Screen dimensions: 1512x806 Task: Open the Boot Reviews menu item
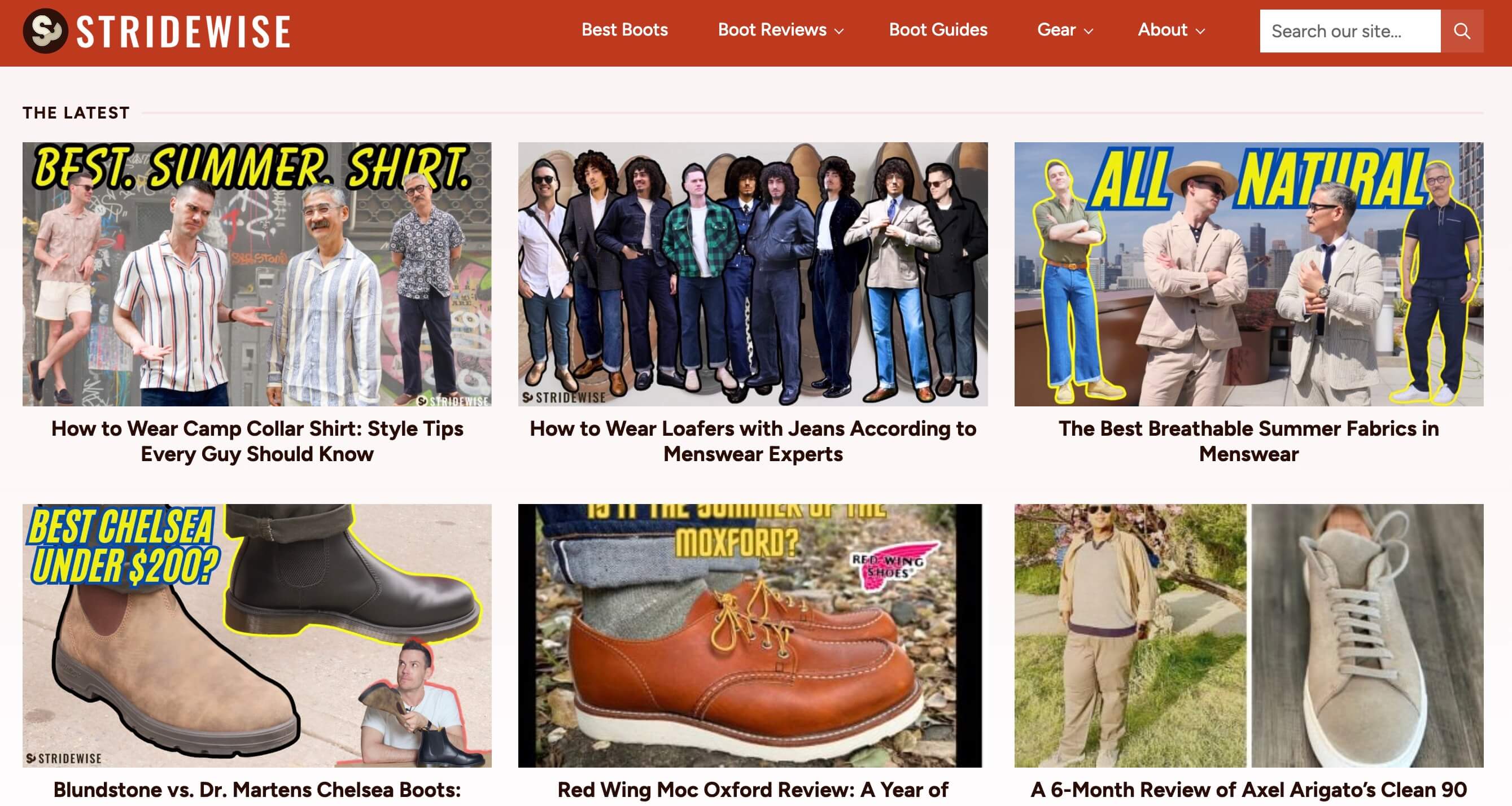[x=772, y=30]
